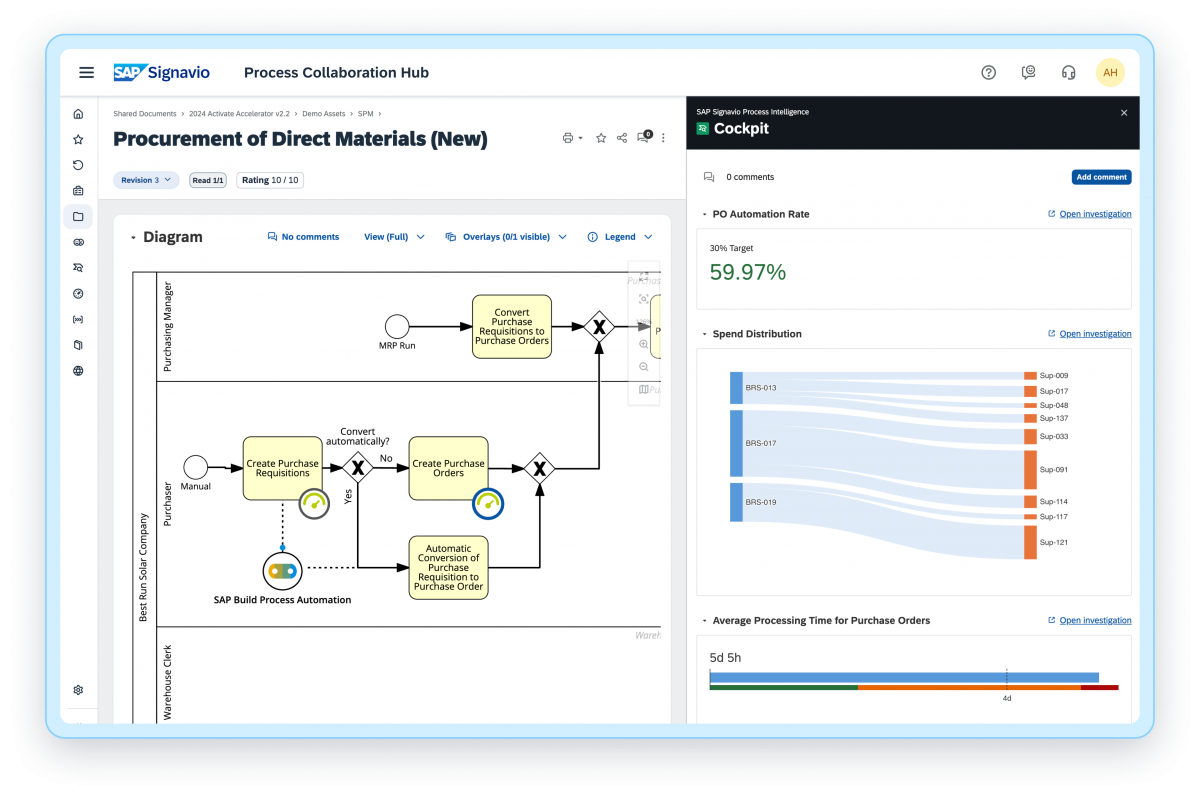Select the revision history icon in the sidebar
The image size is (1200, 795).
coord(78,165)
